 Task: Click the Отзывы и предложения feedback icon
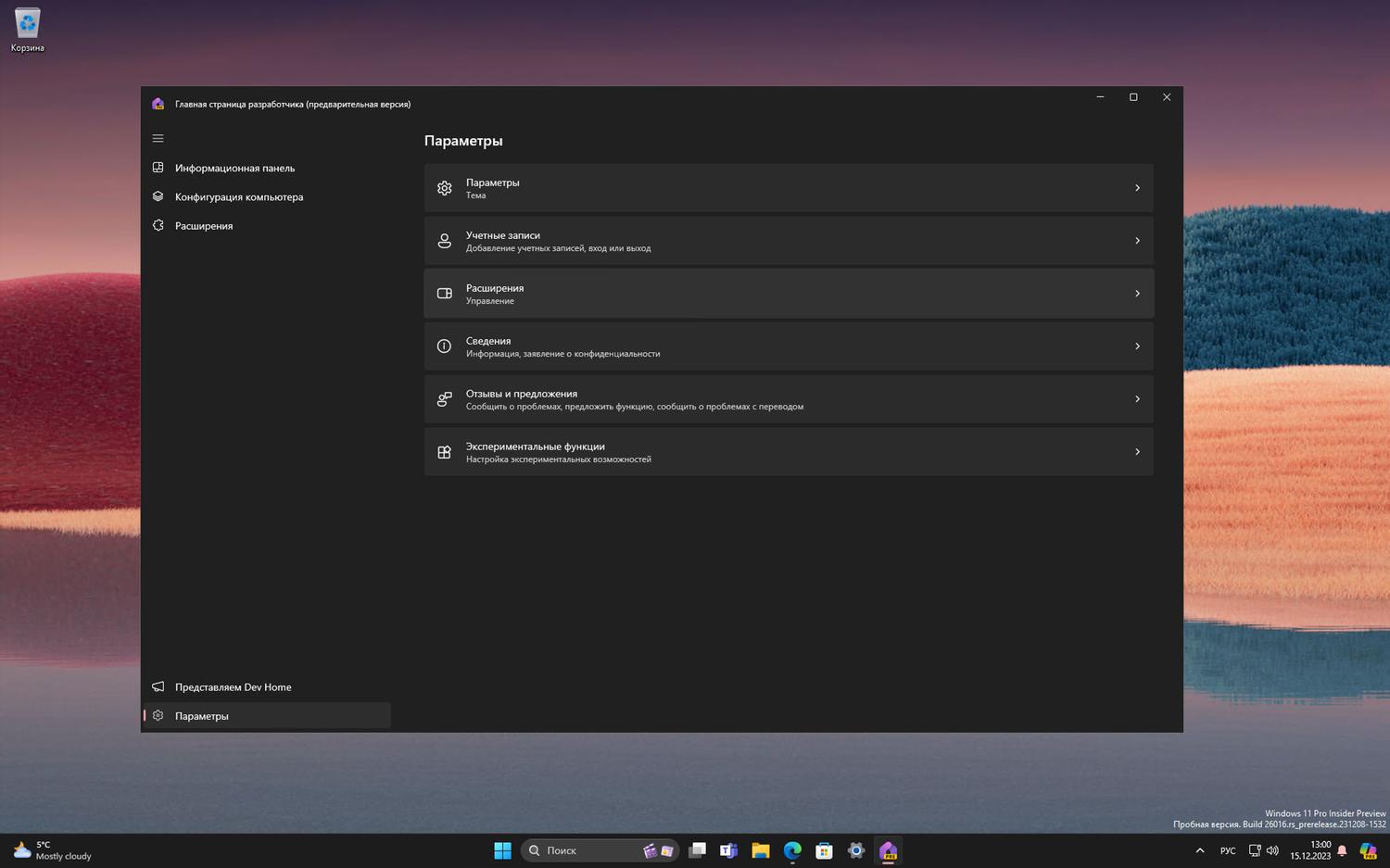click(445, 399)
